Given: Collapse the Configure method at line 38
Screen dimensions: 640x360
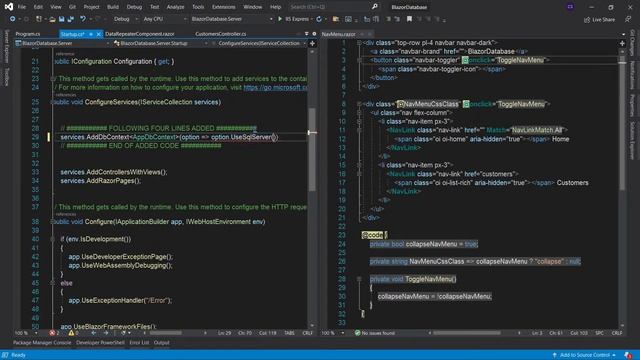Looking at the screenshot, I should click(52, 222).
